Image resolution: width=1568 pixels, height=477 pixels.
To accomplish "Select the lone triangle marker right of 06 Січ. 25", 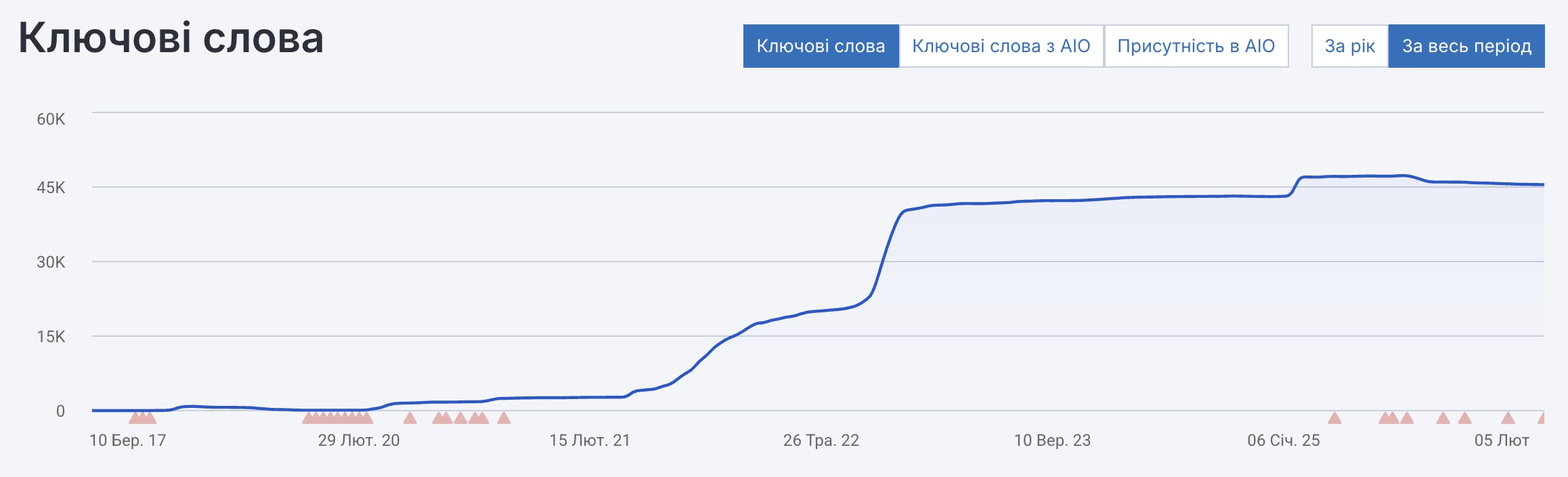I will (1334, 418).
